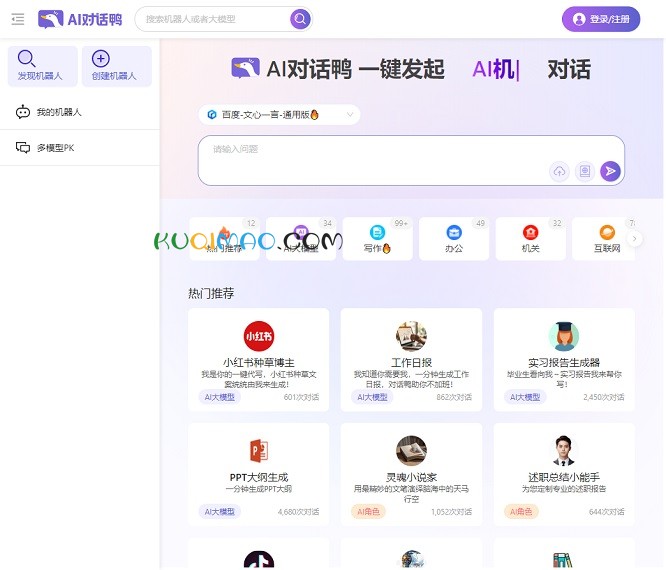Click the cloud upload icon
This screenshot has width=666, height=570.
559,171
